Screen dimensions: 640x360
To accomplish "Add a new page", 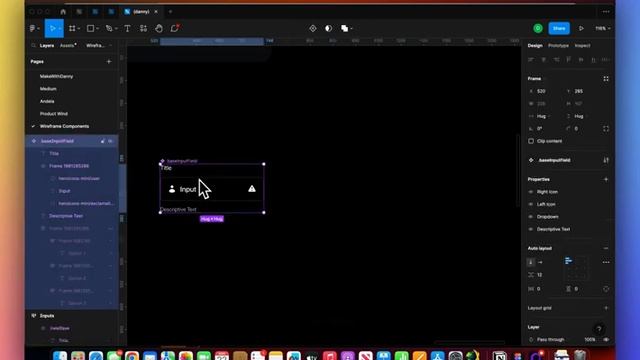I will click(x=109, y=62).
